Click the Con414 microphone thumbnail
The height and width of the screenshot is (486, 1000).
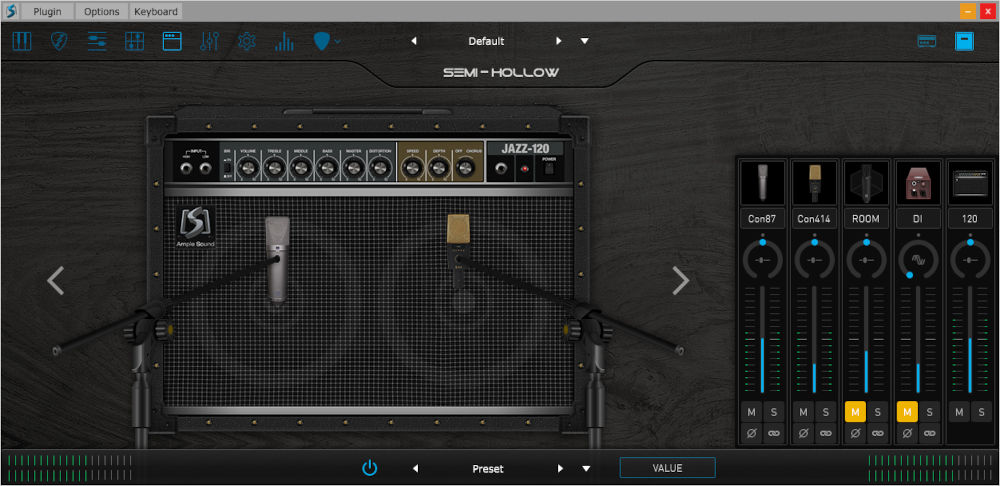pos(814,183)
